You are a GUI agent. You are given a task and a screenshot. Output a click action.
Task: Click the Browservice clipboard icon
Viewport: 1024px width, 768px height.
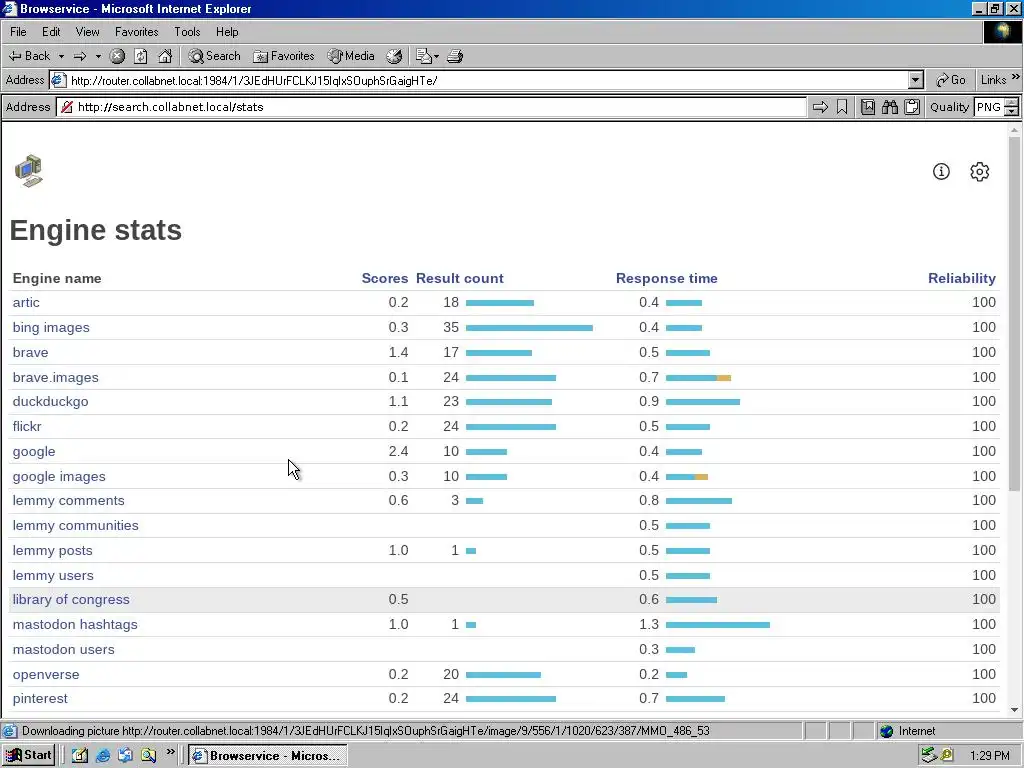[912, 107]
